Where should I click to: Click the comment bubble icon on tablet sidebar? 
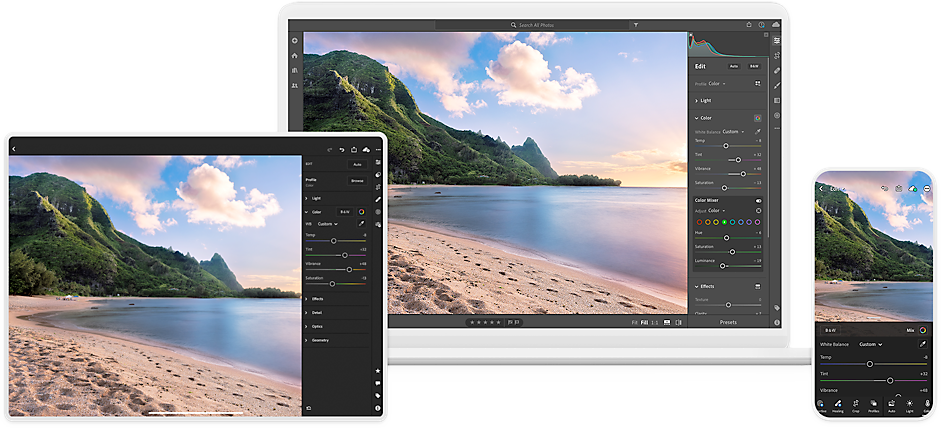[378, 383]
